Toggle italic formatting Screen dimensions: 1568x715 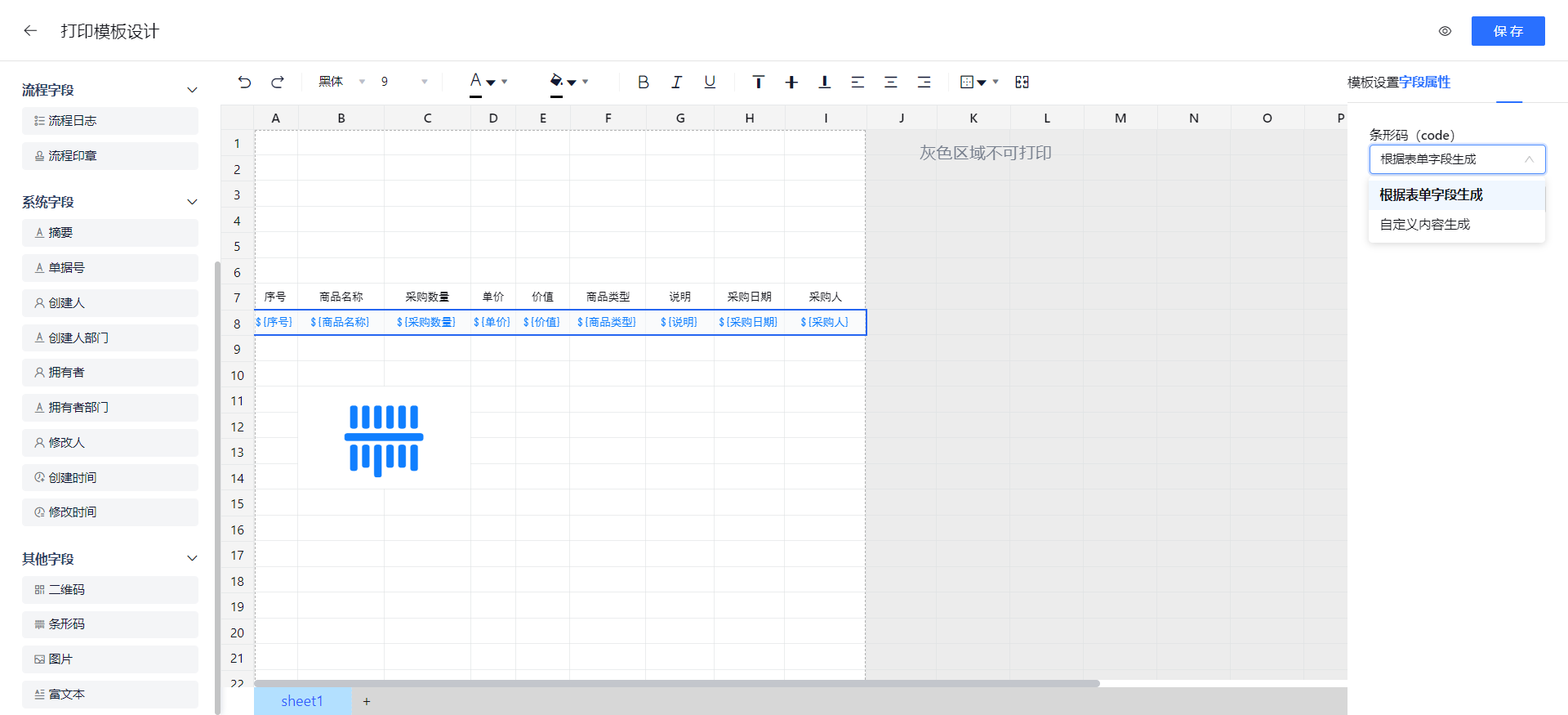[676, 82]
